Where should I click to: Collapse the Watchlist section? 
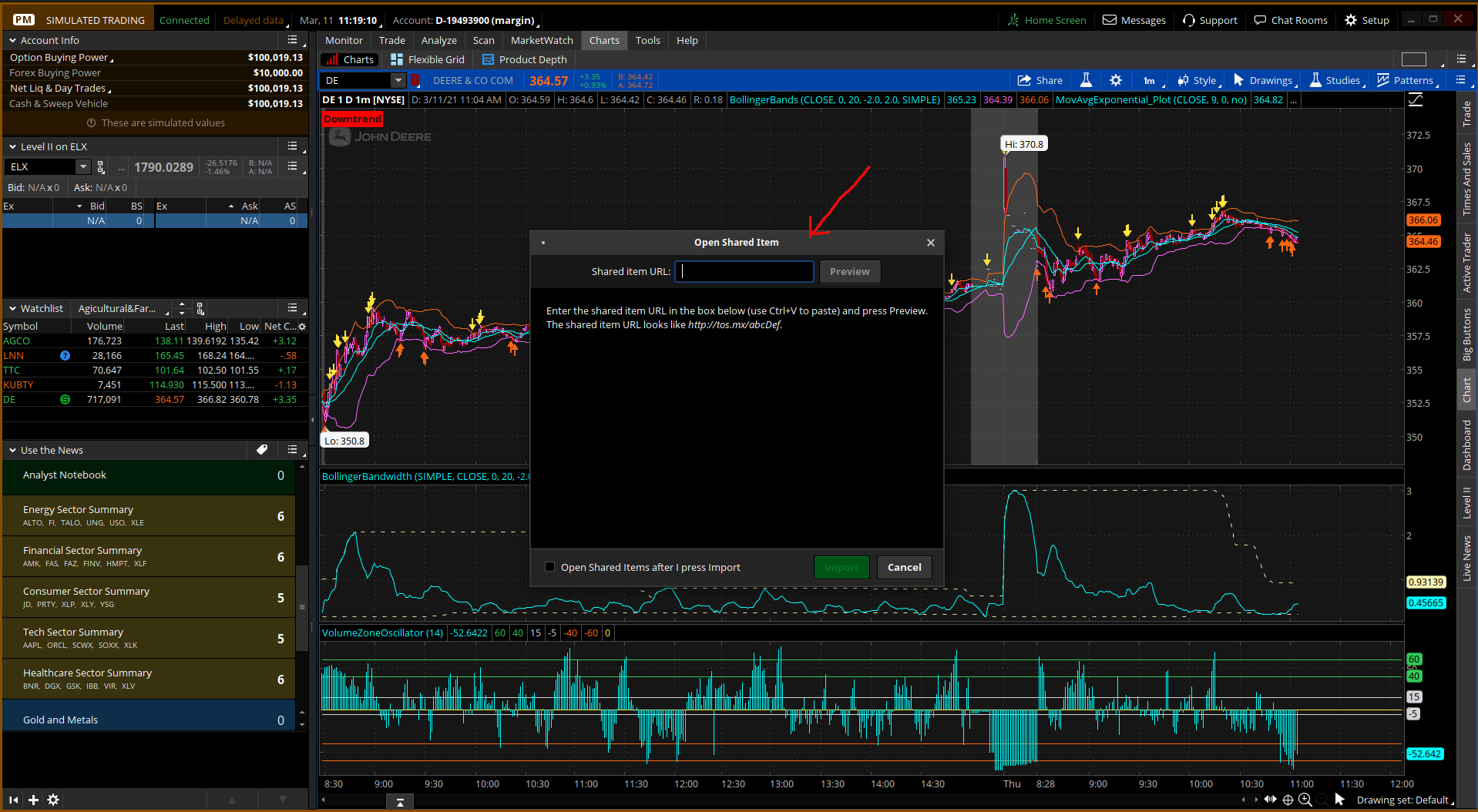[13, 308]
